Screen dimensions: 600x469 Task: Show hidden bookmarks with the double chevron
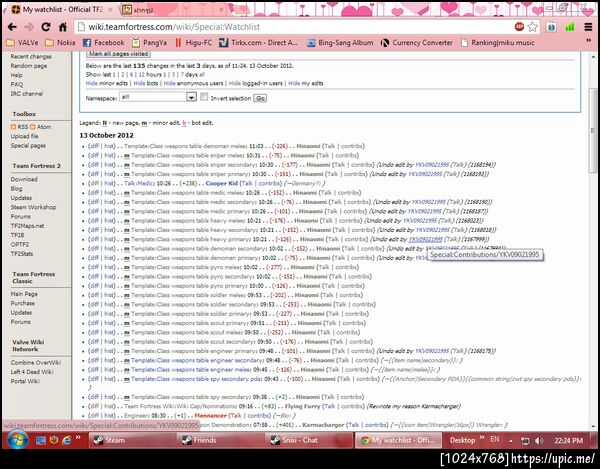[x=589, y=41]
